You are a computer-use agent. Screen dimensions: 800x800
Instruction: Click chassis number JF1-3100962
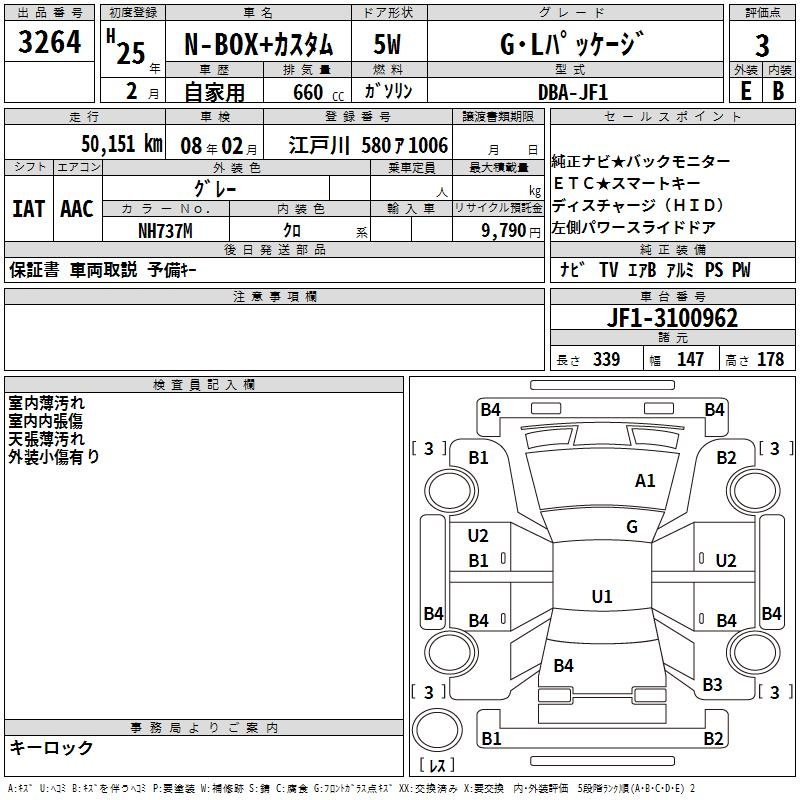point(672,318)
